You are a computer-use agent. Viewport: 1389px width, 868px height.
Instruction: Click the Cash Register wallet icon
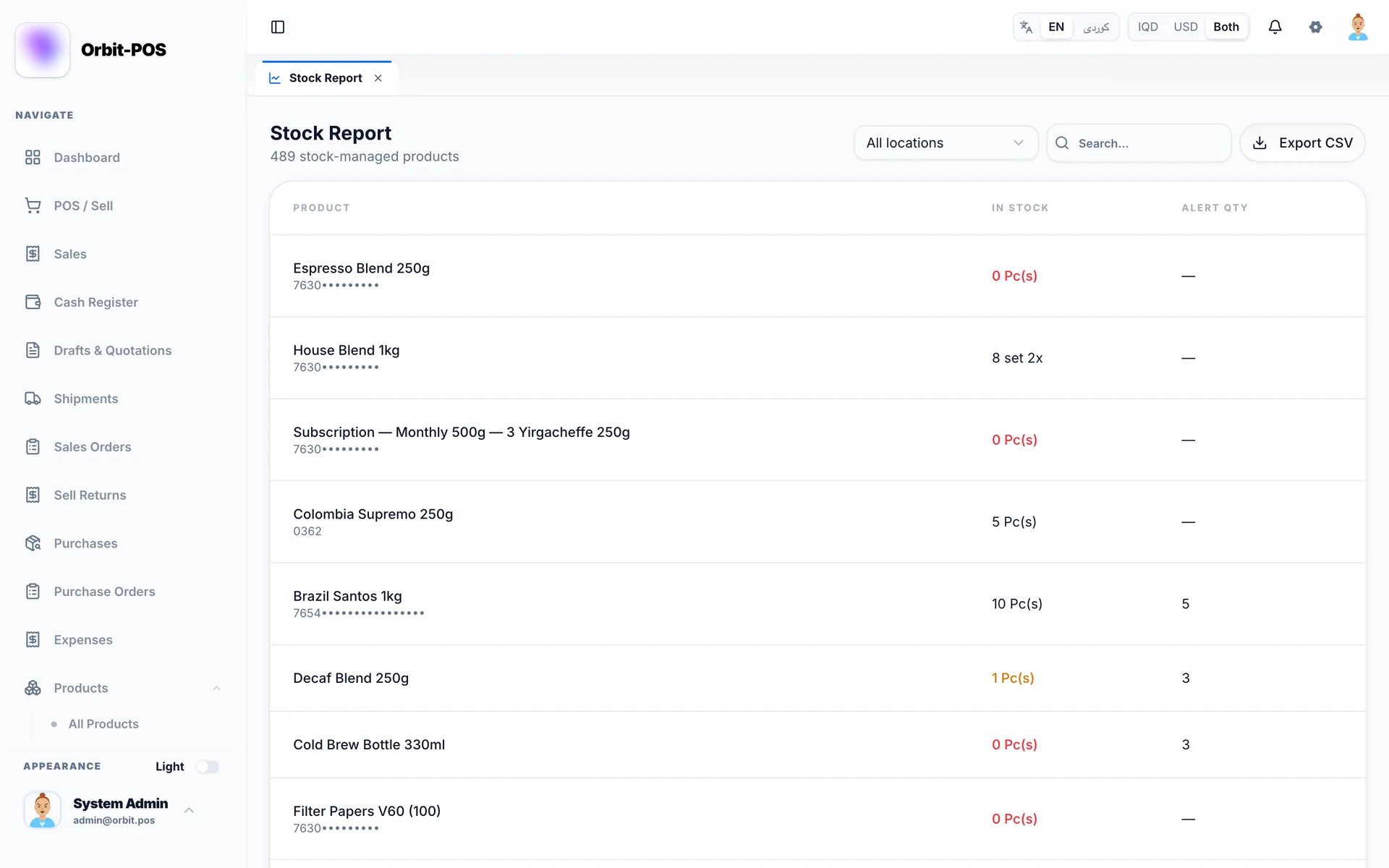pyautogui.click(x=33, y=302)
